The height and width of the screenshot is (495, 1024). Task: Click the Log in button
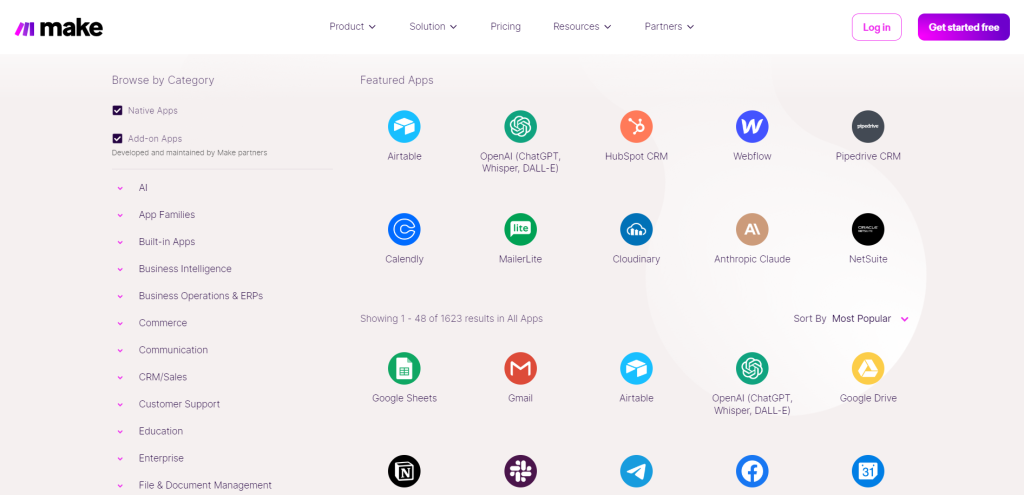point(876,27)
